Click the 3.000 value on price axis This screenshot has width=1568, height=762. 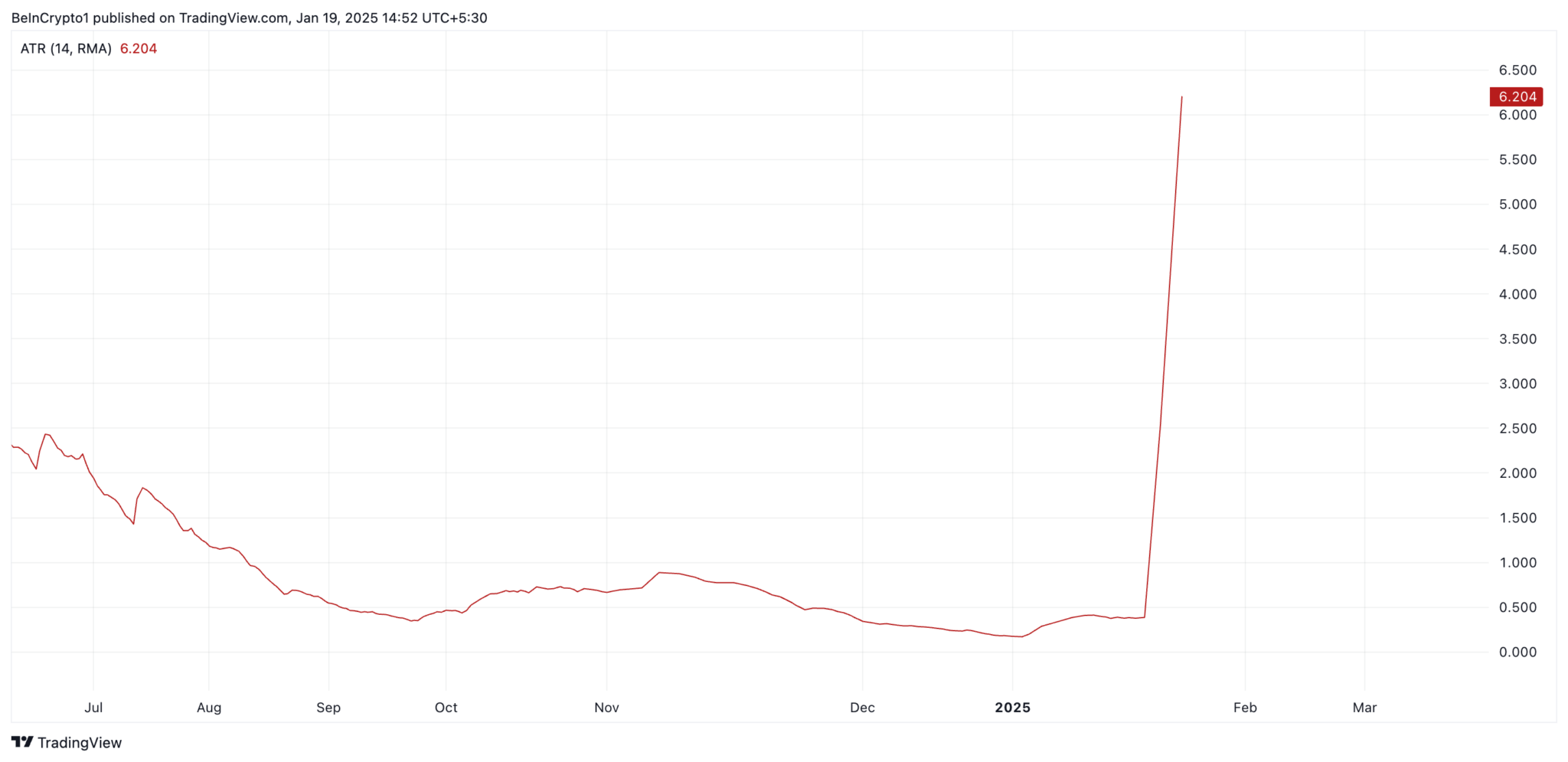click(x=1517, y=384)
